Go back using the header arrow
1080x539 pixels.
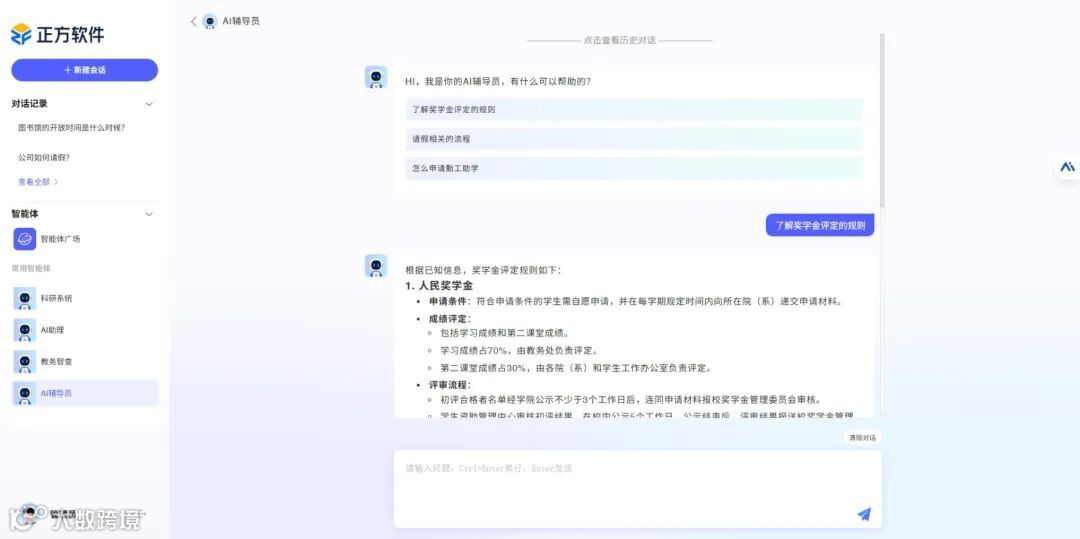point(194,21)
